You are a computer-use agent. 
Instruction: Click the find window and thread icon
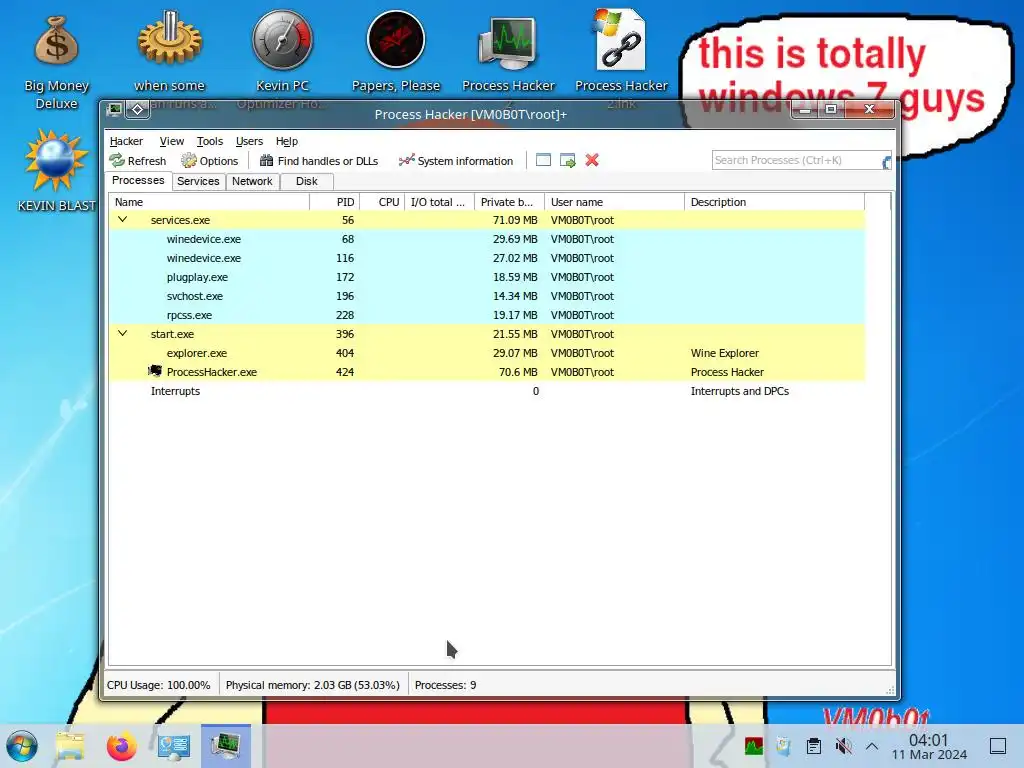(568, 160)
